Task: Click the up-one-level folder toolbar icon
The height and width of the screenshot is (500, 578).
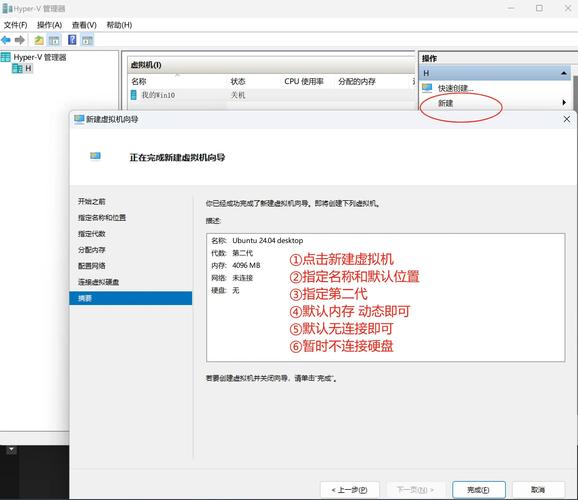Action: [39, 40]
